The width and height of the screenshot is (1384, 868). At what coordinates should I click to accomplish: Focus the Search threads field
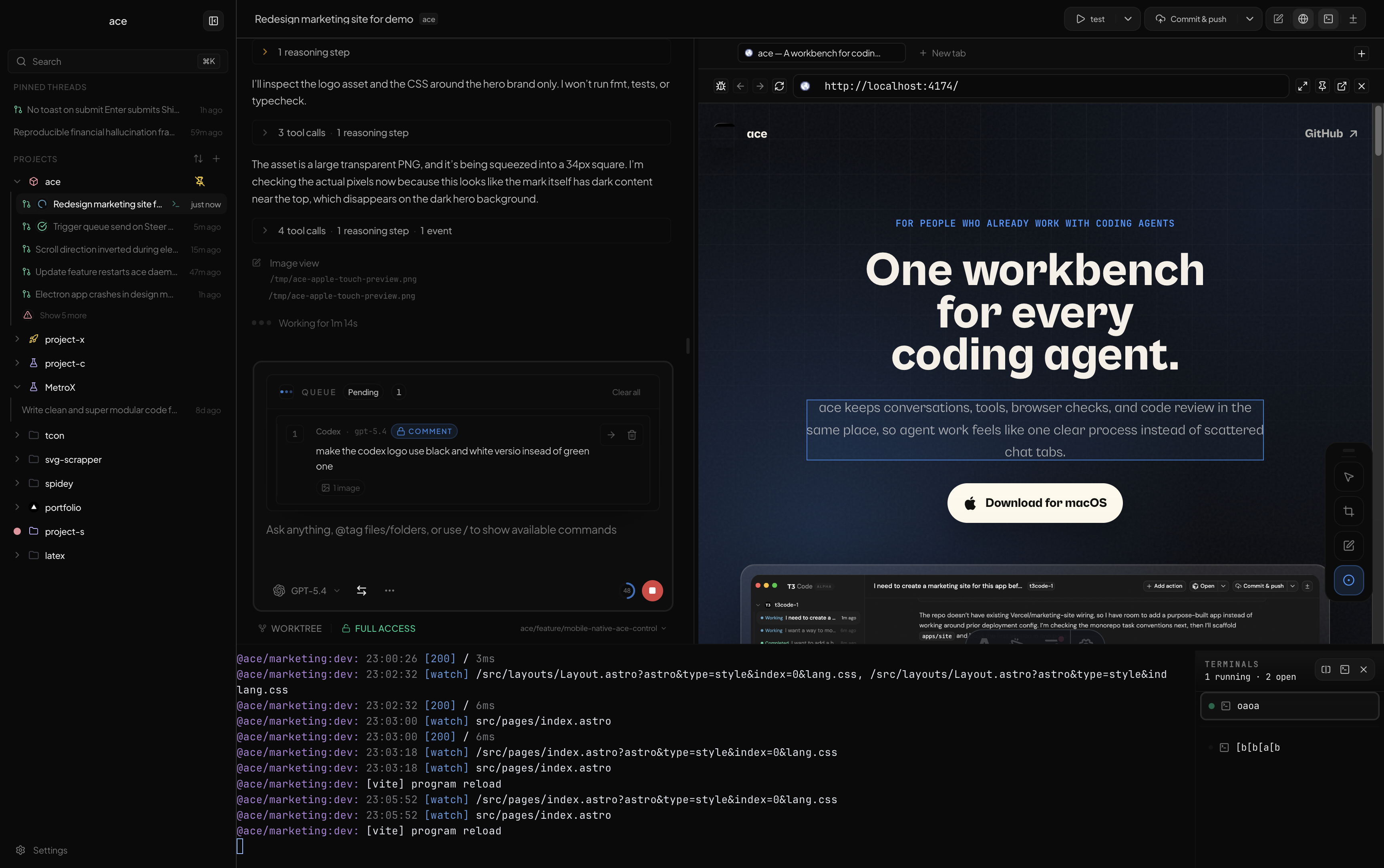(x=118, y=61)
